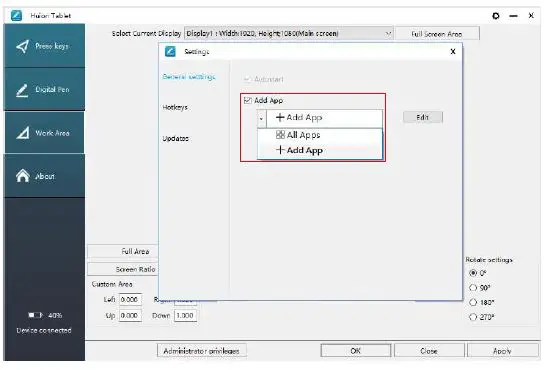Viewport: 553px width, 370px height.
Task: Confirm with the OK button
Action: click(356, 351)
